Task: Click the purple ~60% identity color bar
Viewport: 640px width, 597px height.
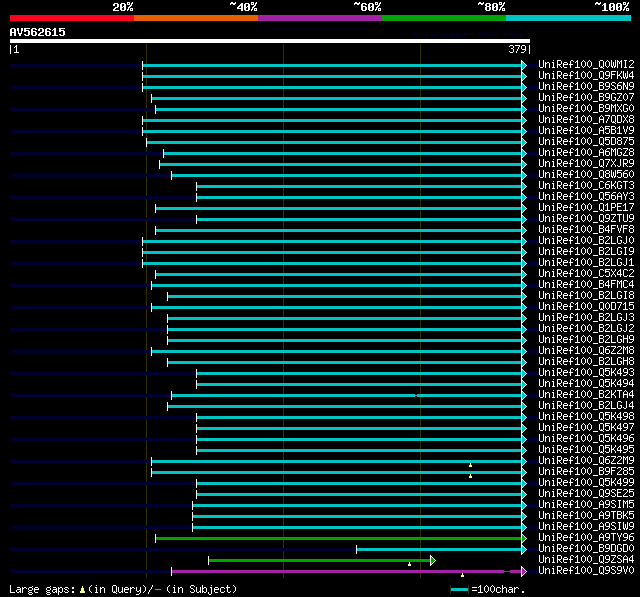Action: click(x=320, y=18)
